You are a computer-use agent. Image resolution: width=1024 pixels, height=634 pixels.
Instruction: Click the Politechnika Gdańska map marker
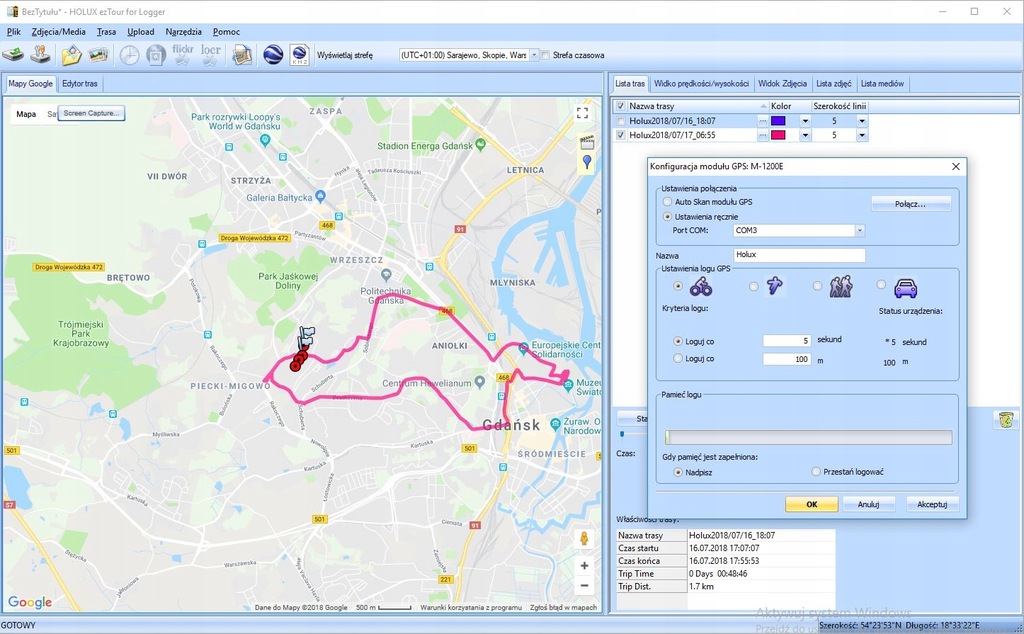[x=386, y=274]
